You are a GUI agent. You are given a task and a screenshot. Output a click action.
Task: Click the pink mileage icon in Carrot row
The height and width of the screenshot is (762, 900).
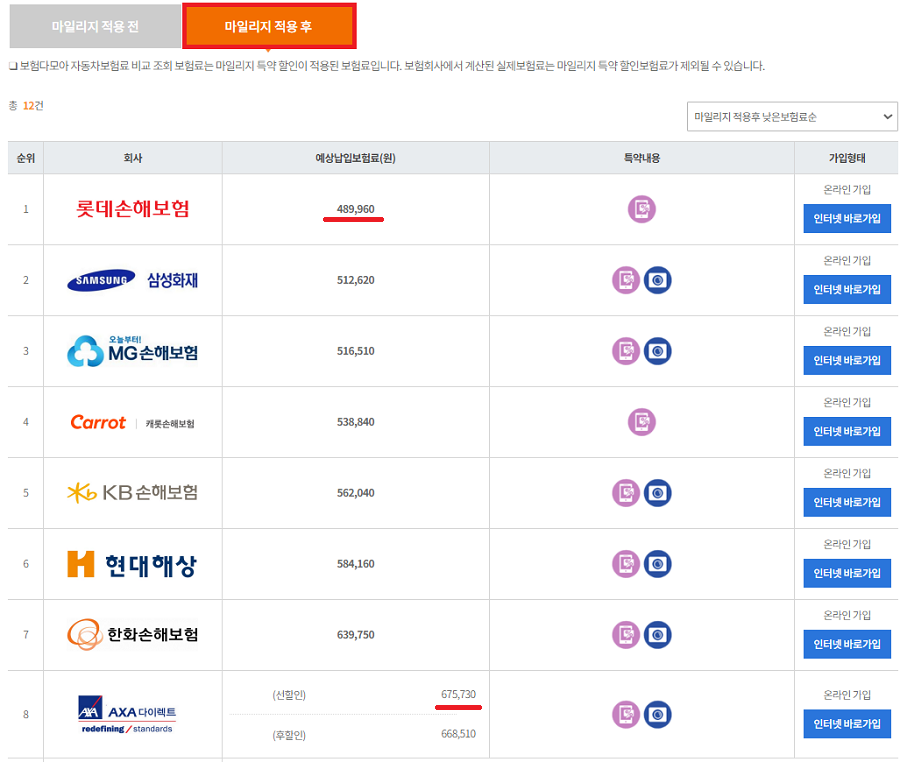pyautogui.click(x=642, y=422)
